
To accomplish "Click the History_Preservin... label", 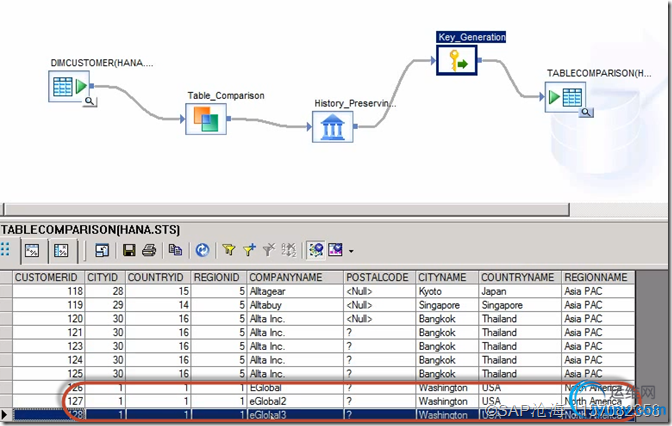I will click(x=355, y=103).
